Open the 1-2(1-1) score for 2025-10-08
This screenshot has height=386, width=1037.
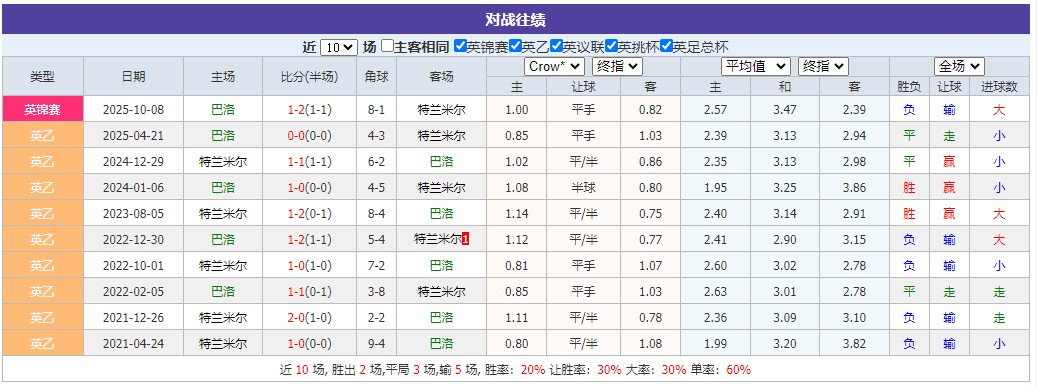pyautogui.click(x=310, y=110)
